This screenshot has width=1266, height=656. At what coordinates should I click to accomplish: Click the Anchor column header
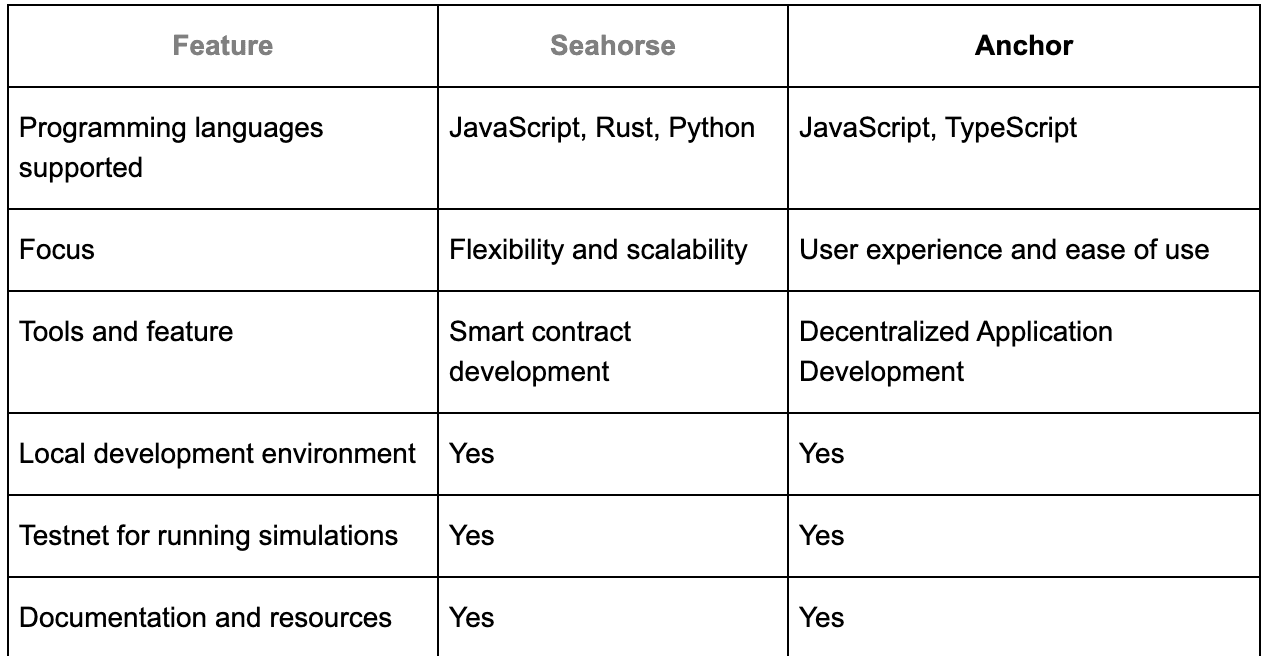(1023, 46)
